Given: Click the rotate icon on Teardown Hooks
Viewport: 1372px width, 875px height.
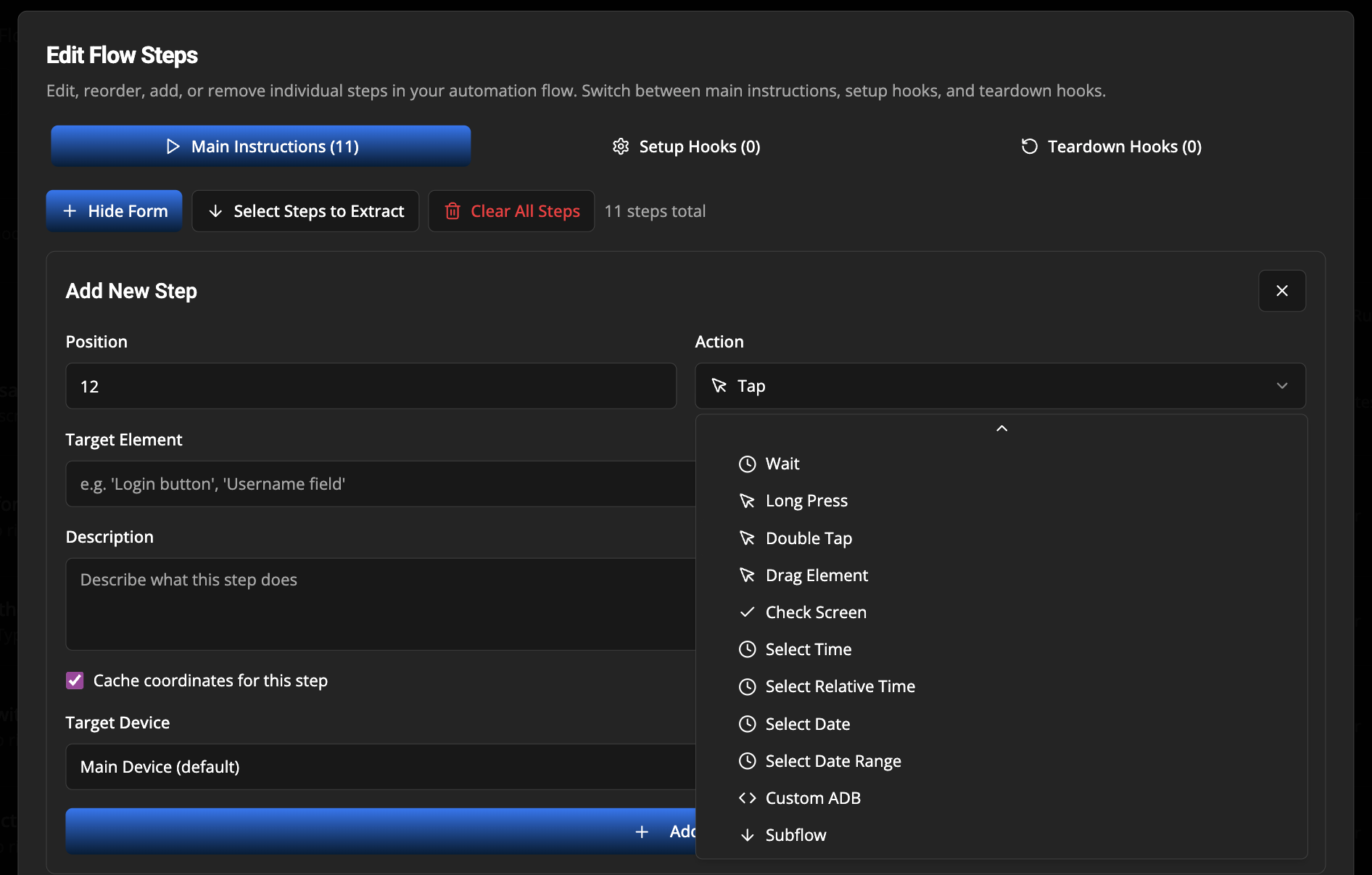Looking at the screenshot, I should 1030,147.
